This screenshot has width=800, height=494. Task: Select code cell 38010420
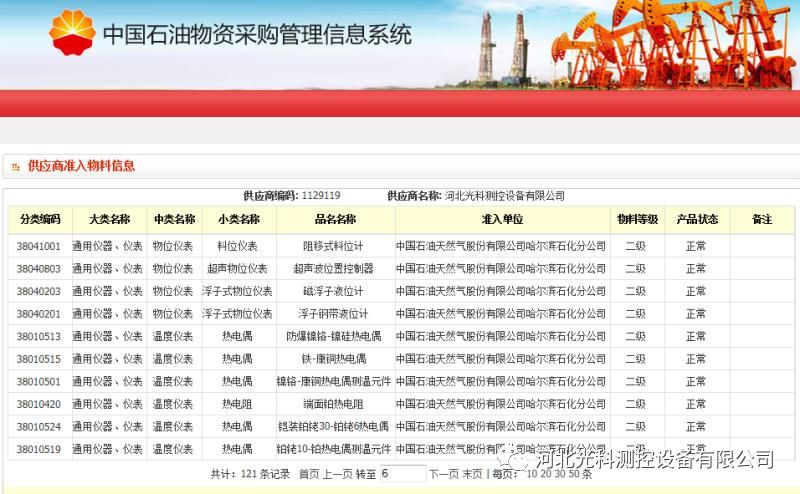[38, 404]
